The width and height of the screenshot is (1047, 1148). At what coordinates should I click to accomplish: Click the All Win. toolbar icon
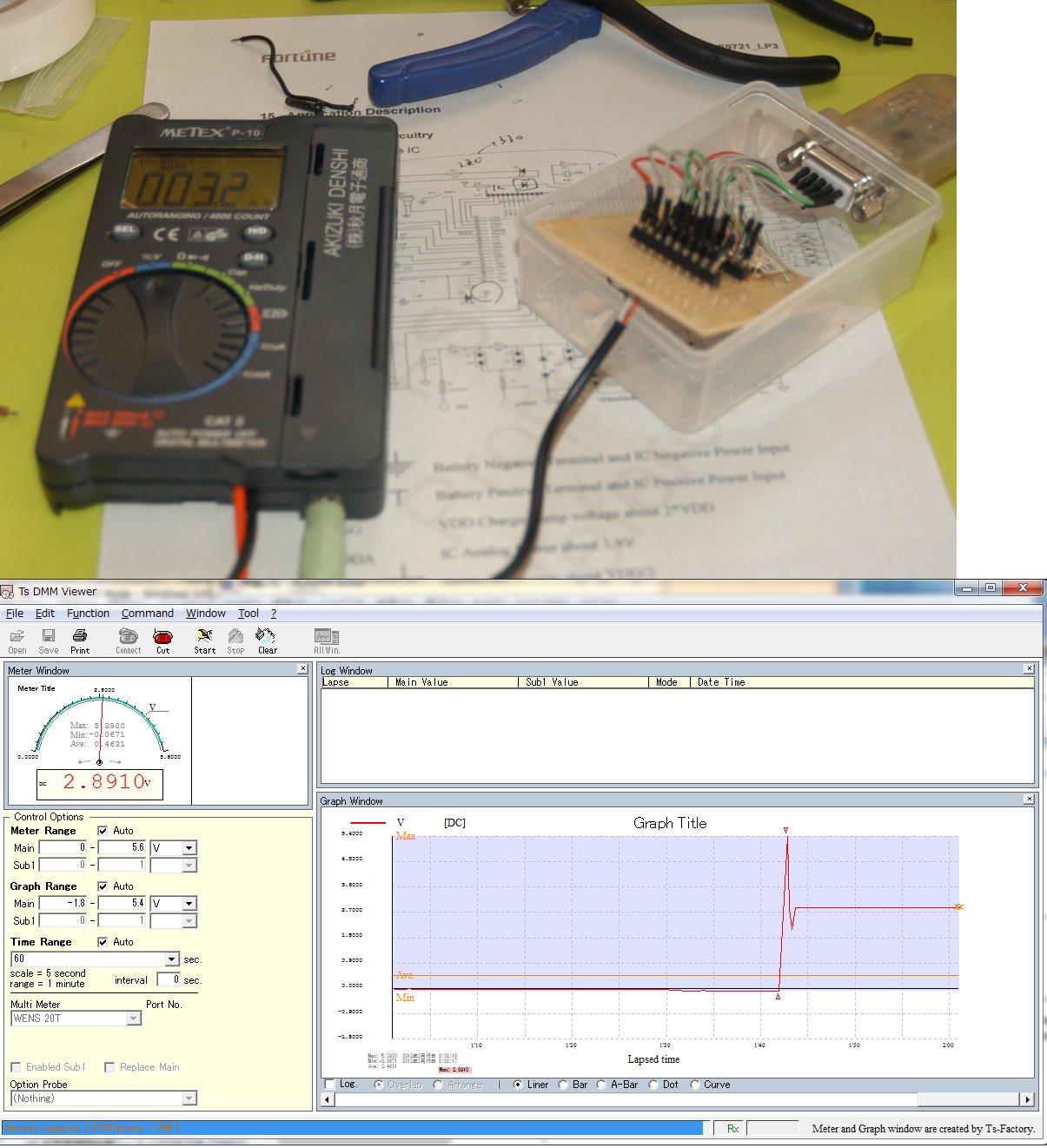pyautogui.click(x=327, y=640)
